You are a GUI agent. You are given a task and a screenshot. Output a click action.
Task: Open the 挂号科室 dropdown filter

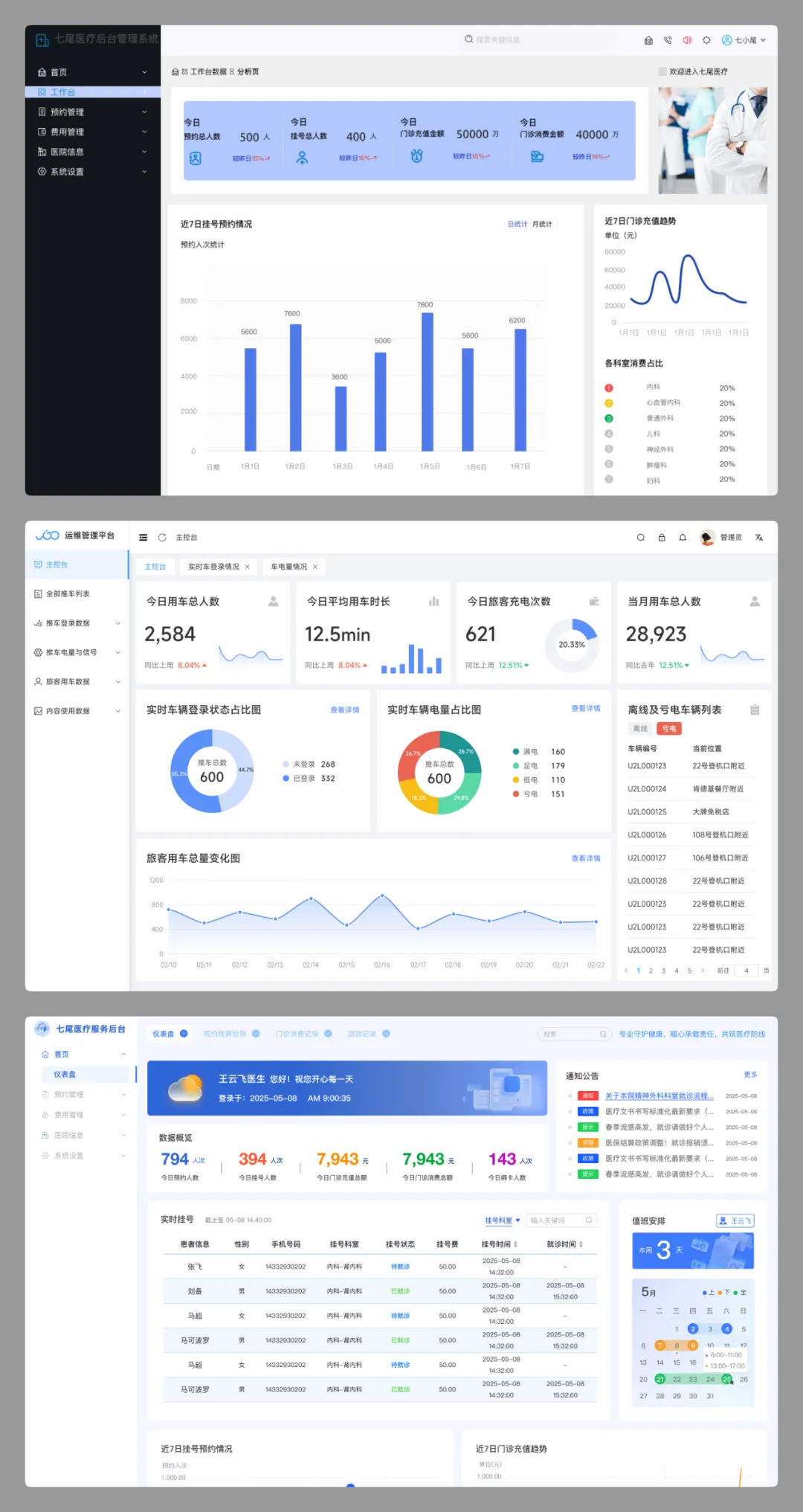pyautogui.click(x=503, y=1220)
